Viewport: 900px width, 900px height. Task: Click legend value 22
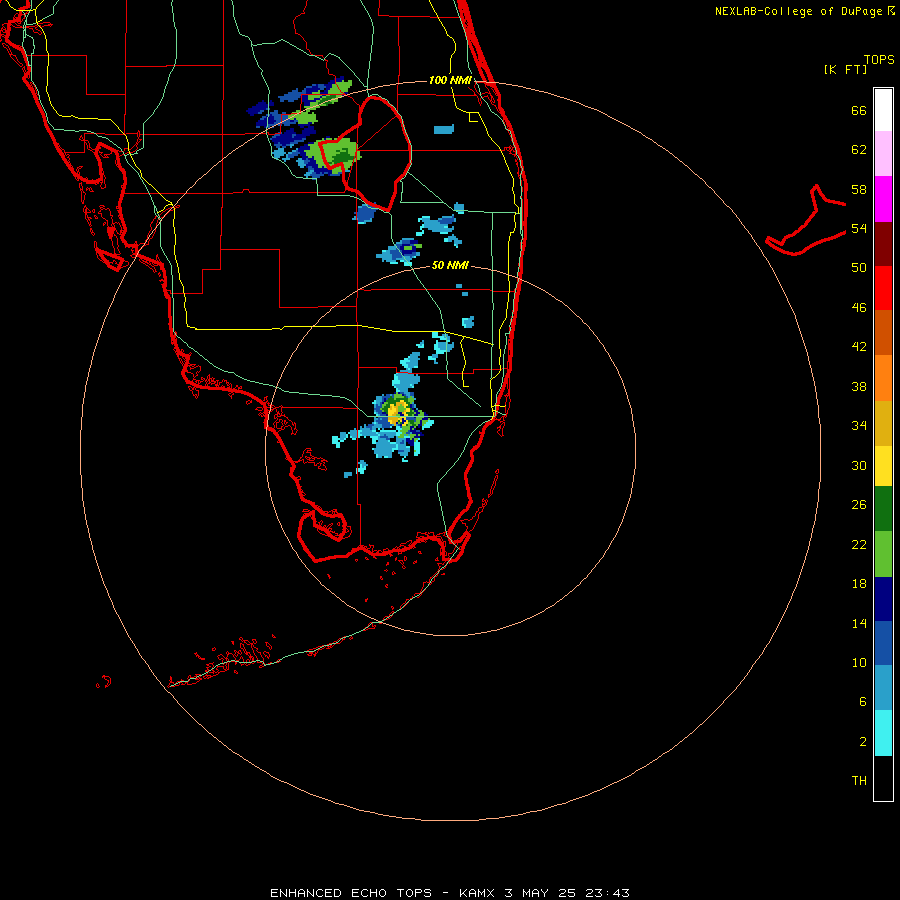(x=859, y=544)
